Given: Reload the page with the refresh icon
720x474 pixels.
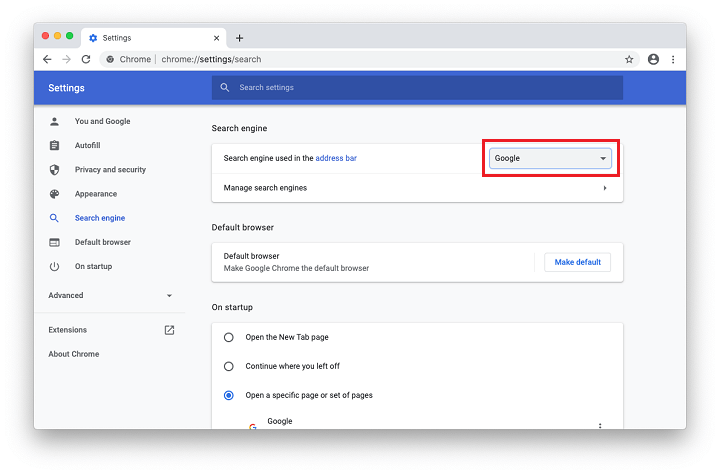Looking at the screenshot, I should coord(86,59).
